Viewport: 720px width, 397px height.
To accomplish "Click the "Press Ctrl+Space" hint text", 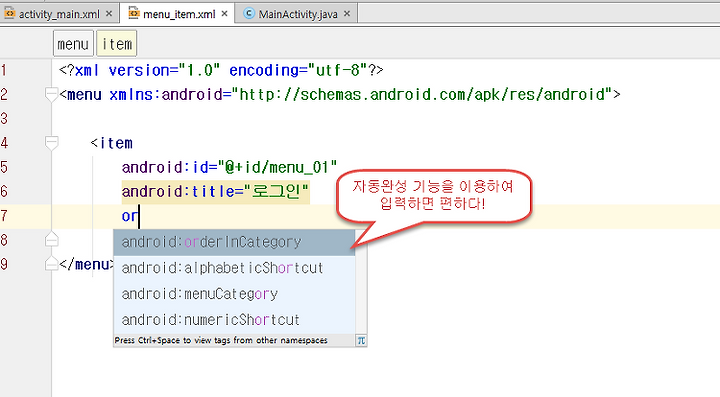I will tap(221, 341).
